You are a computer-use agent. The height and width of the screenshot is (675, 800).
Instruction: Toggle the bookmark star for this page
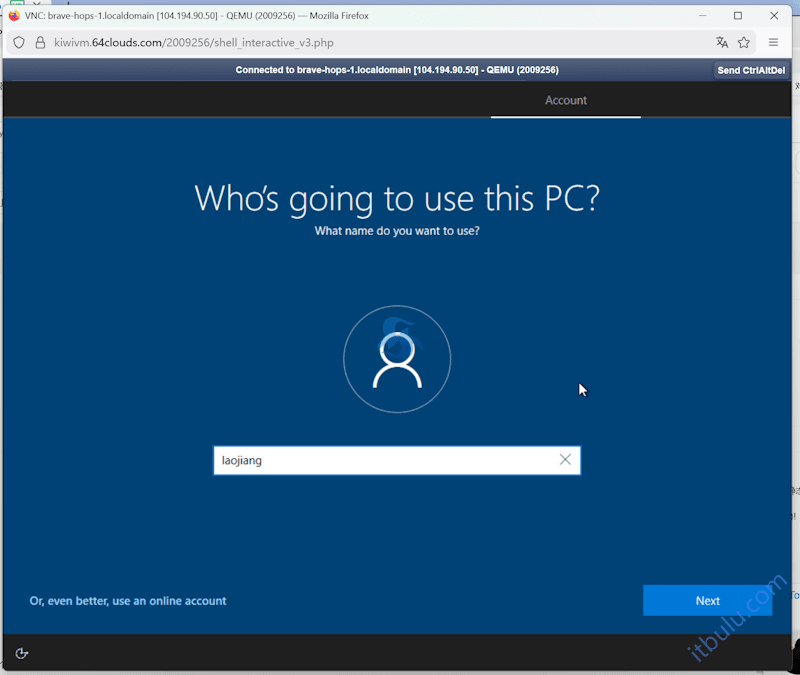click(744, 43)
